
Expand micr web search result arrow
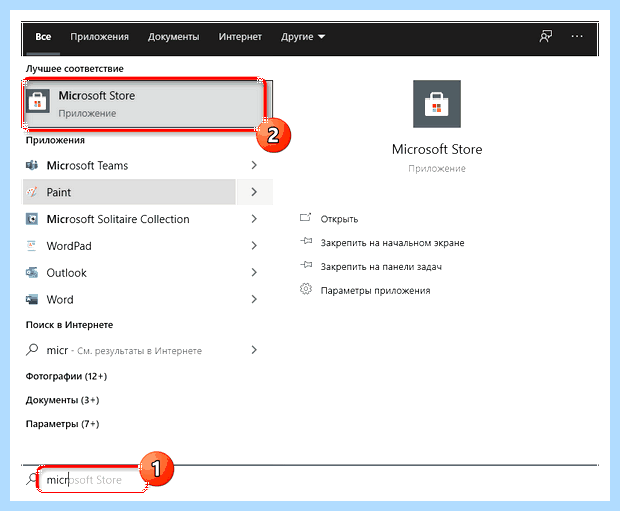254,350
